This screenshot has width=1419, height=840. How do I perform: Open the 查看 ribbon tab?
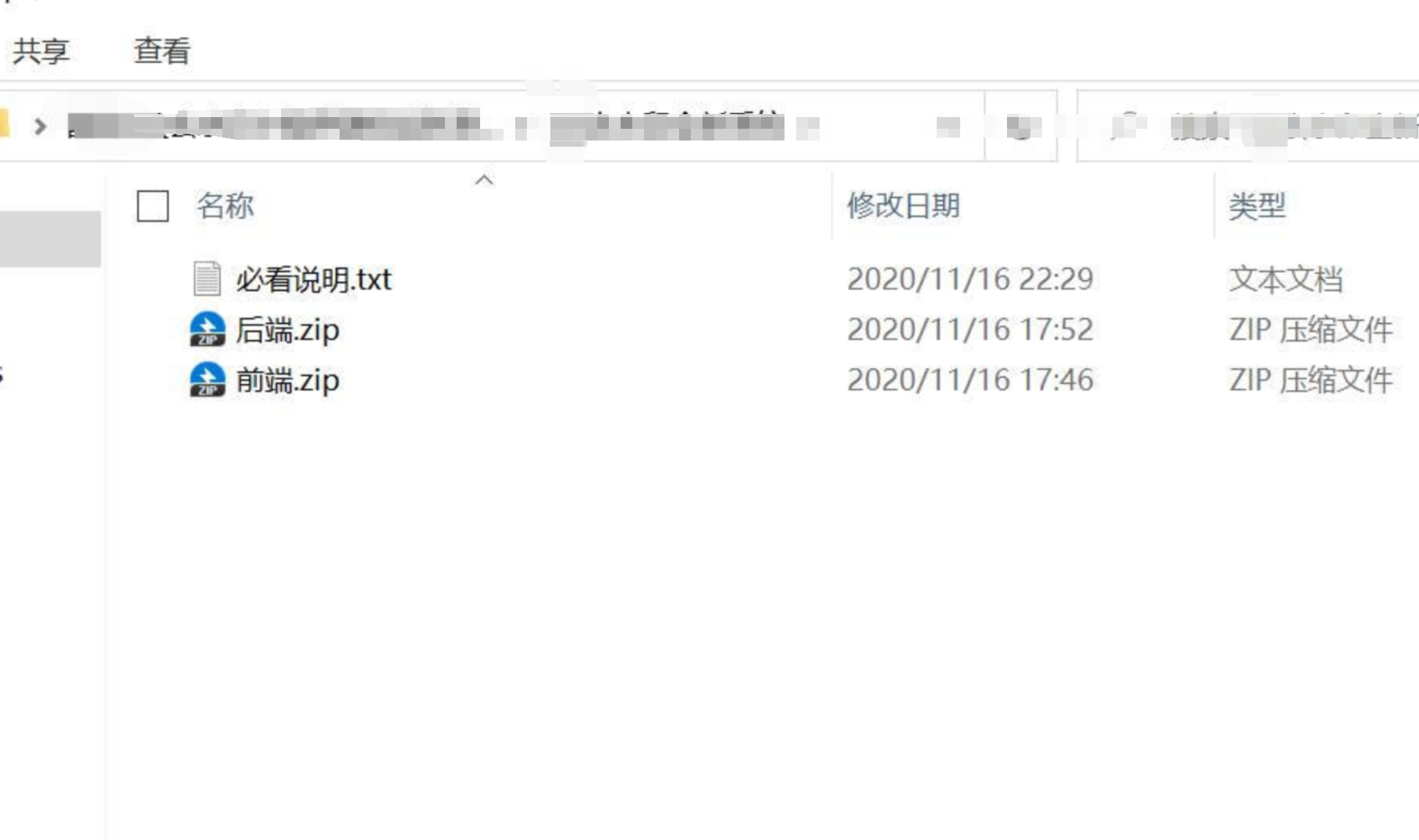[x=162, y=51]
